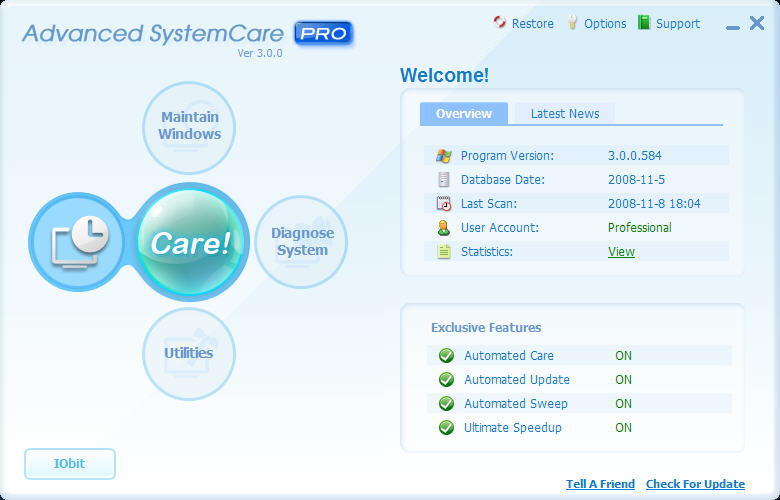
Task: Click the IObit button
Action: (70, 464)
